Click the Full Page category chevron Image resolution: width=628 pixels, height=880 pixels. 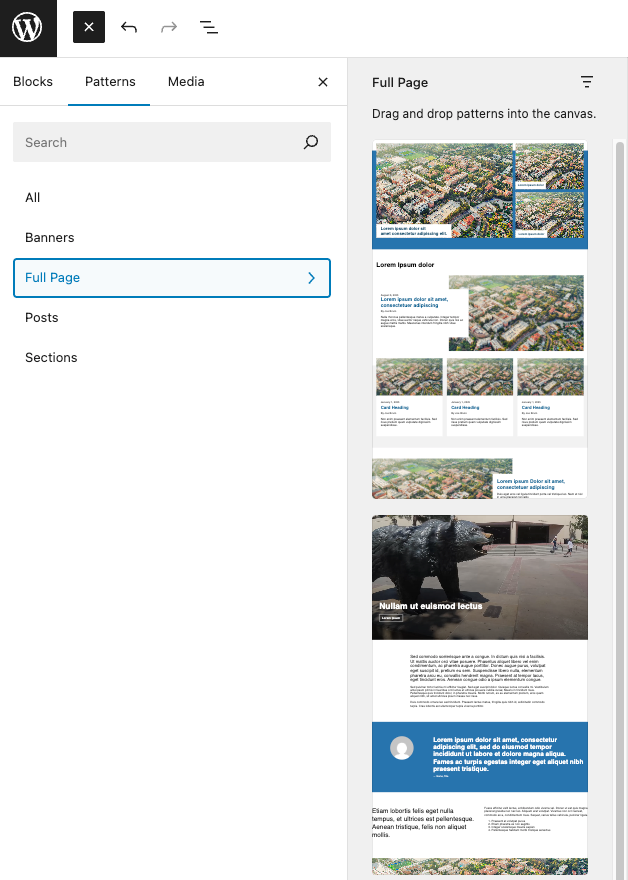(x=311, y=278)
